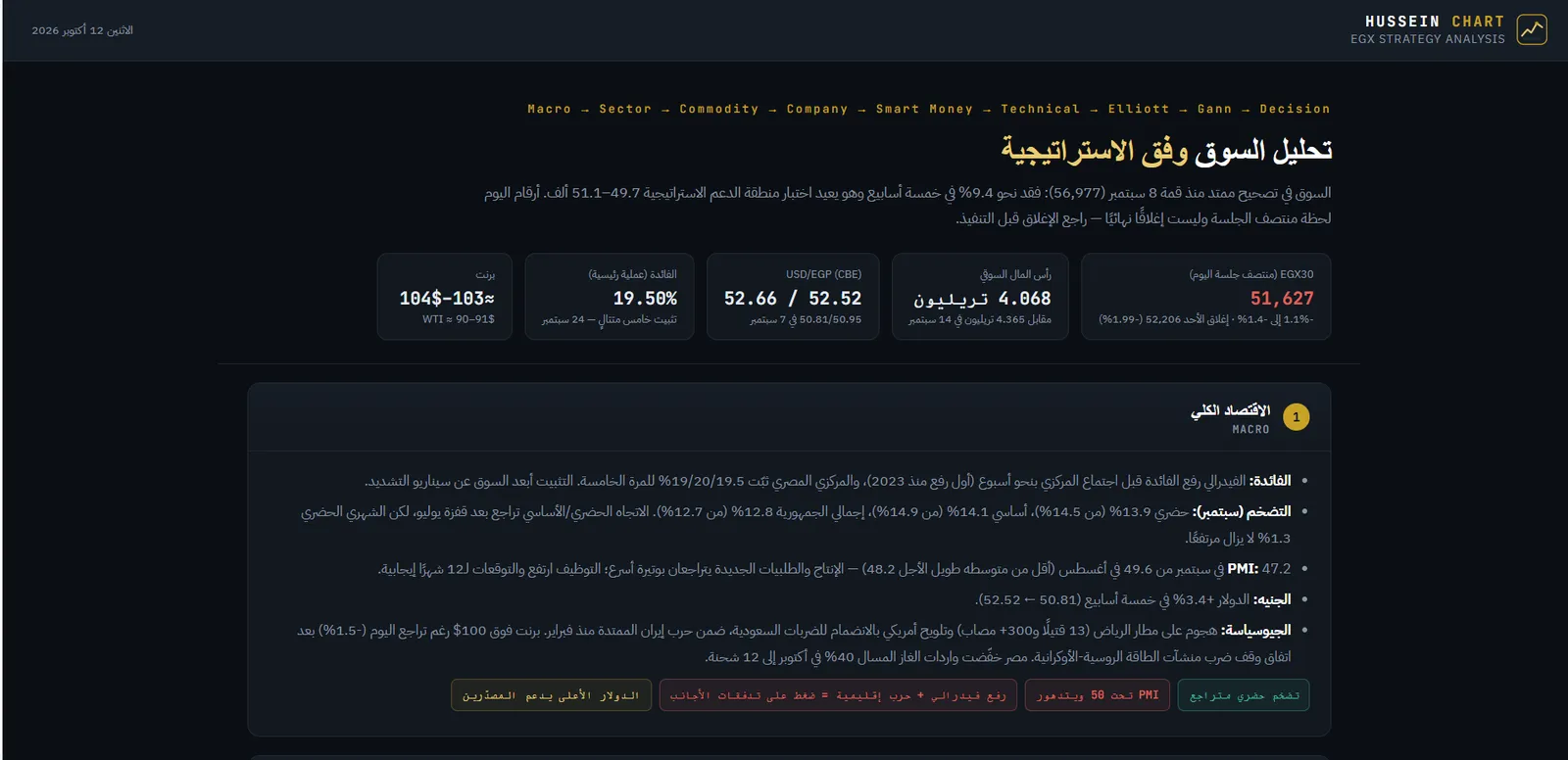Open the USD/EGP (CBE) card

click(x=793, y=297)
